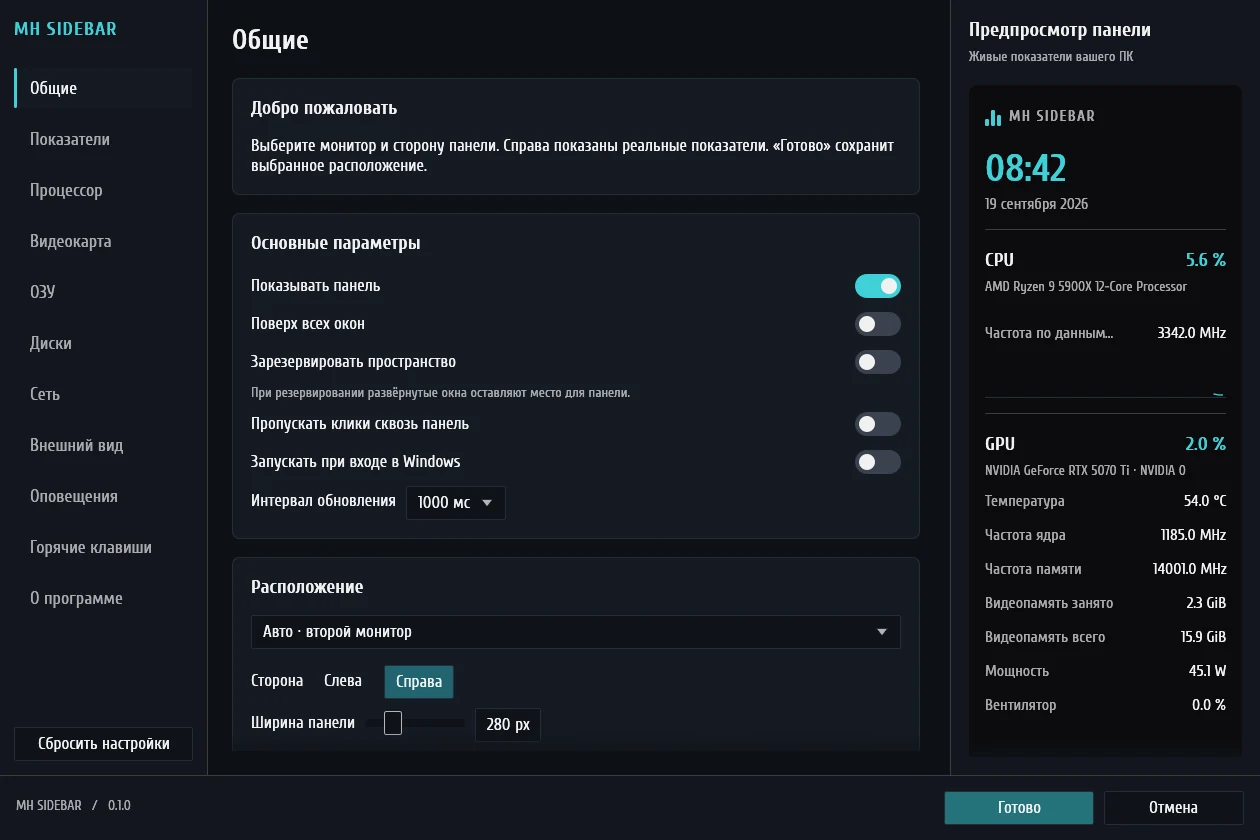Enable Пропускать клики сквозь панель
Image resolution: width=1260 pixels, height=840 pixels.
click(878, 424)
